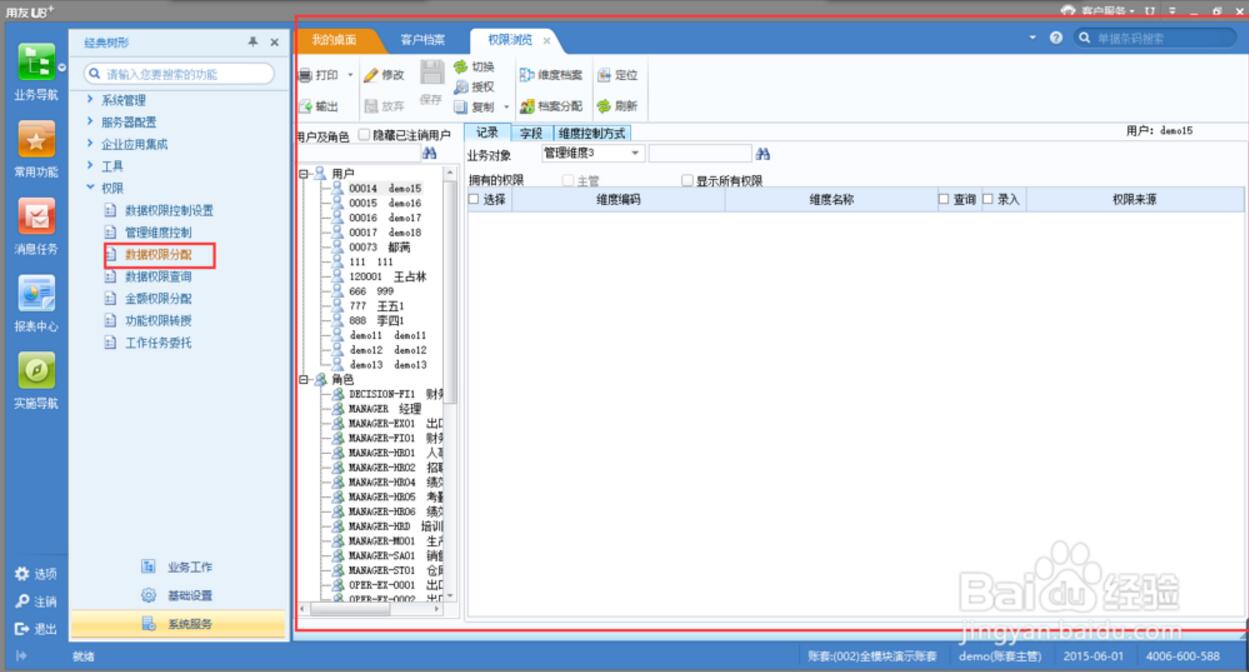Expand the 系统管理 tree node
Image resolution: width=1249 pixels, height=672 pixels.
pos(90,100)
